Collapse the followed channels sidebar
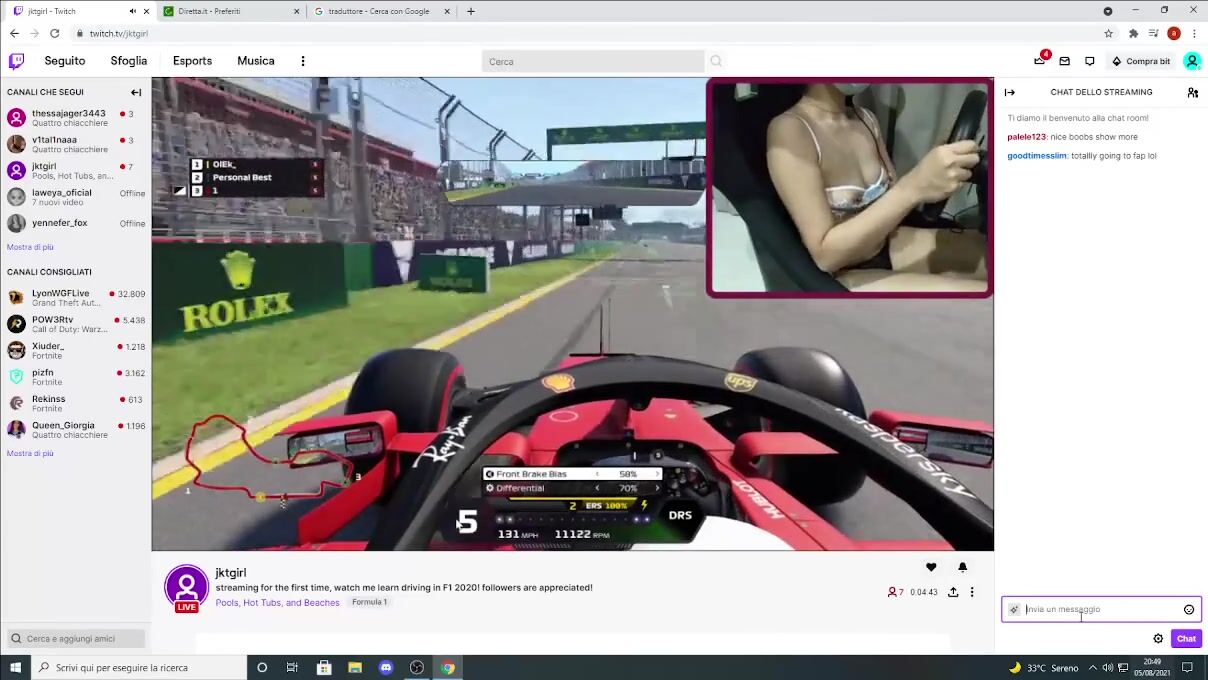The width and height of the screenshot is (1208, 680). [136, 92]
